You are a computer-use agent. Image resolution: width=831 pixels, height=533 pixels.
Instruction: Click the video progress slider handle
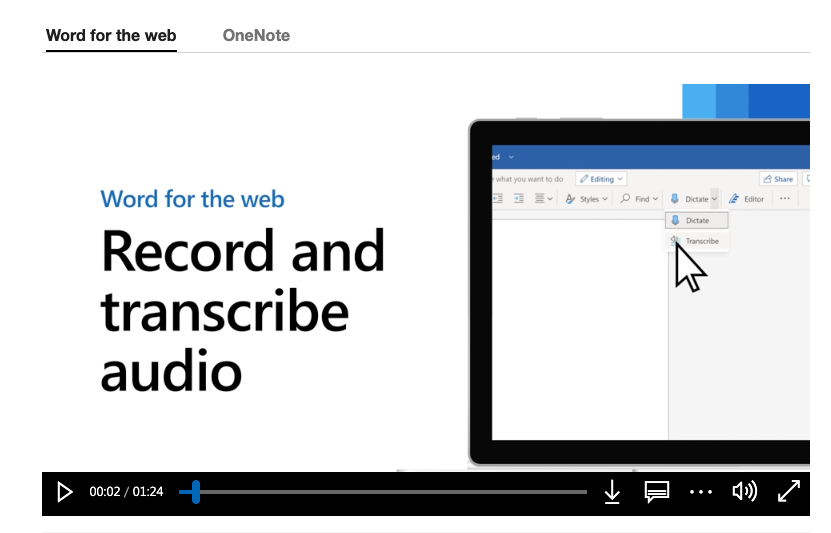tap(196, 492)
